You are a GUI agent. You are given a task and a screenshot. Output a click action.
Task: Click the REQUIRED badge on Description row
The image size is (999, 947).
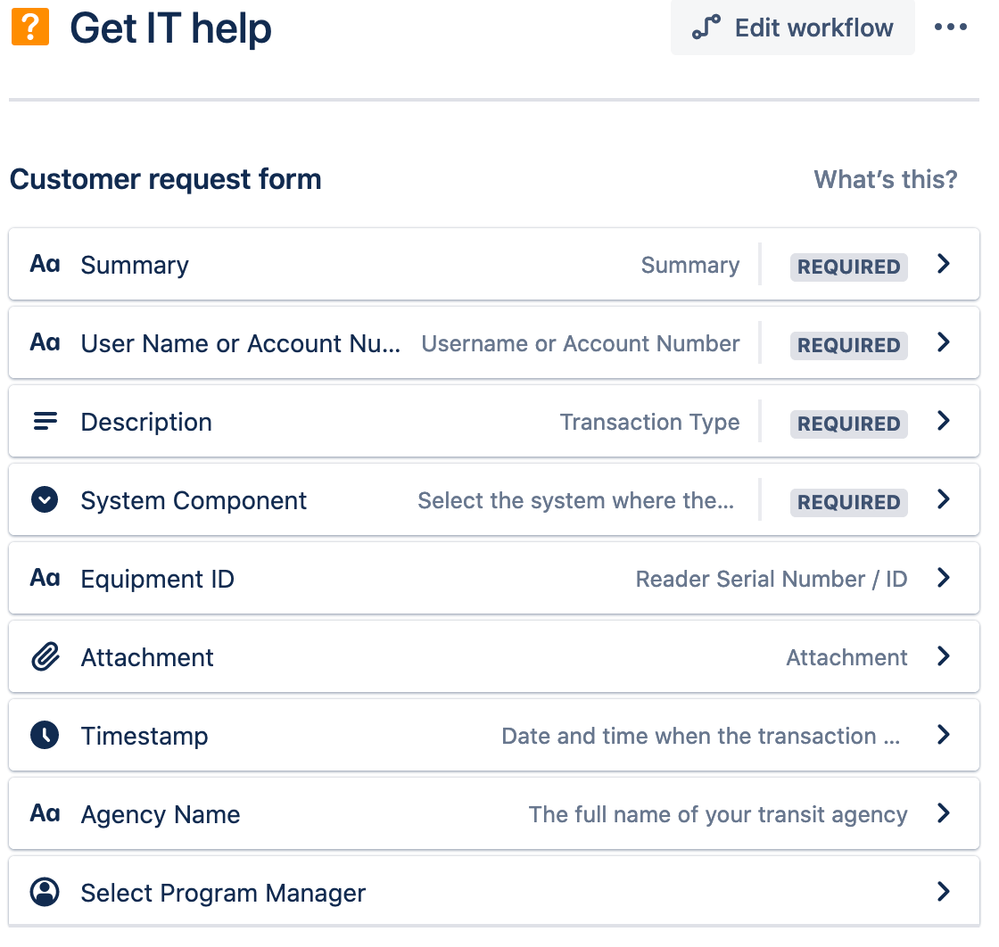pyautogui.click(x=849, y=424)
